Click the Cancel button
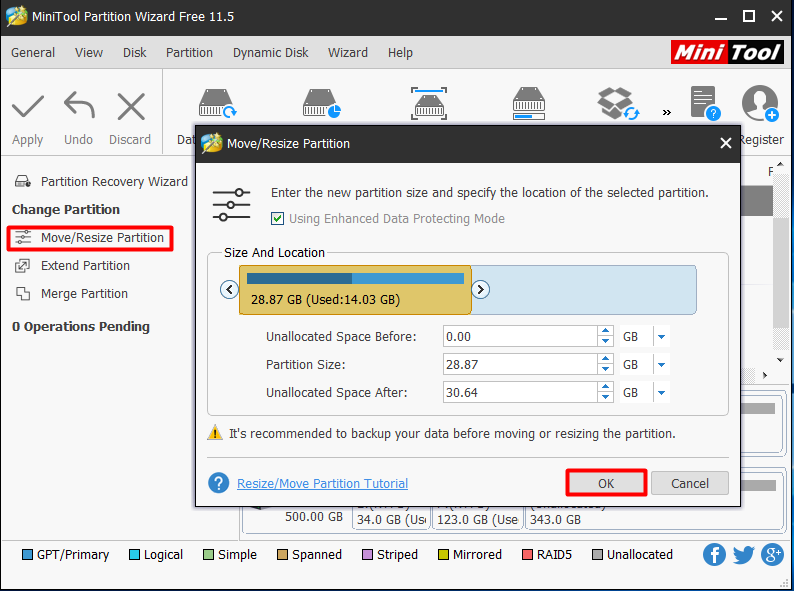The image size is (794, 591). (690, 483)
